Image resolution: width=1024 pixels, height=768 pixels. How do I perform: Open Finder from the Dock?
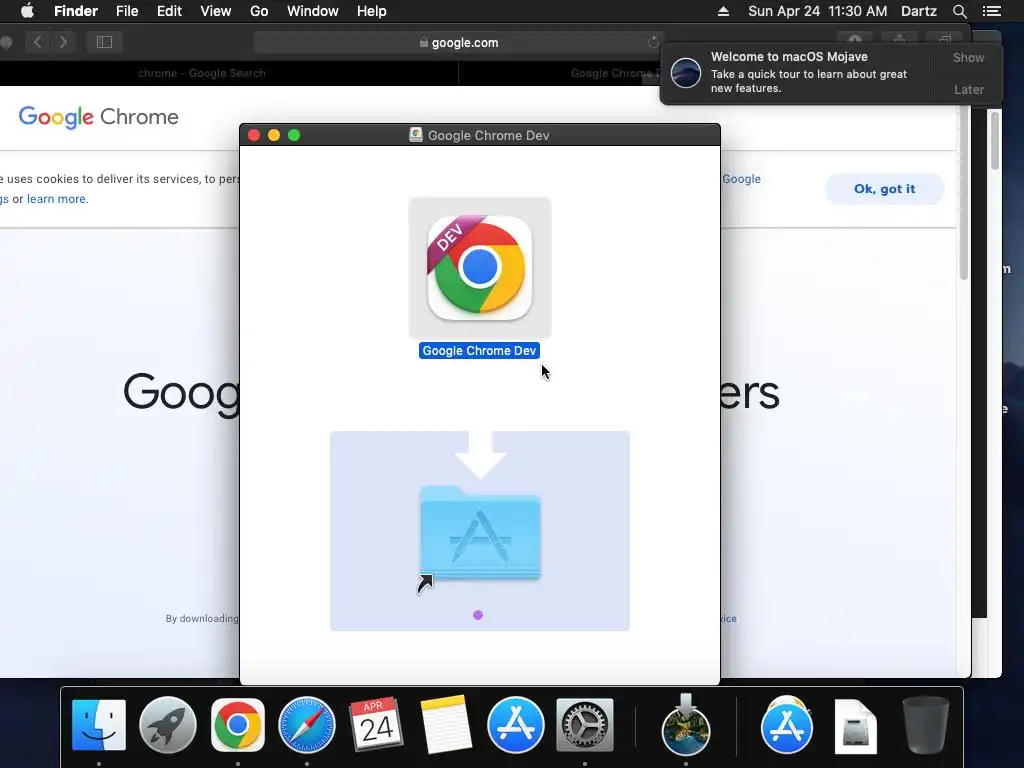[99, 725]
